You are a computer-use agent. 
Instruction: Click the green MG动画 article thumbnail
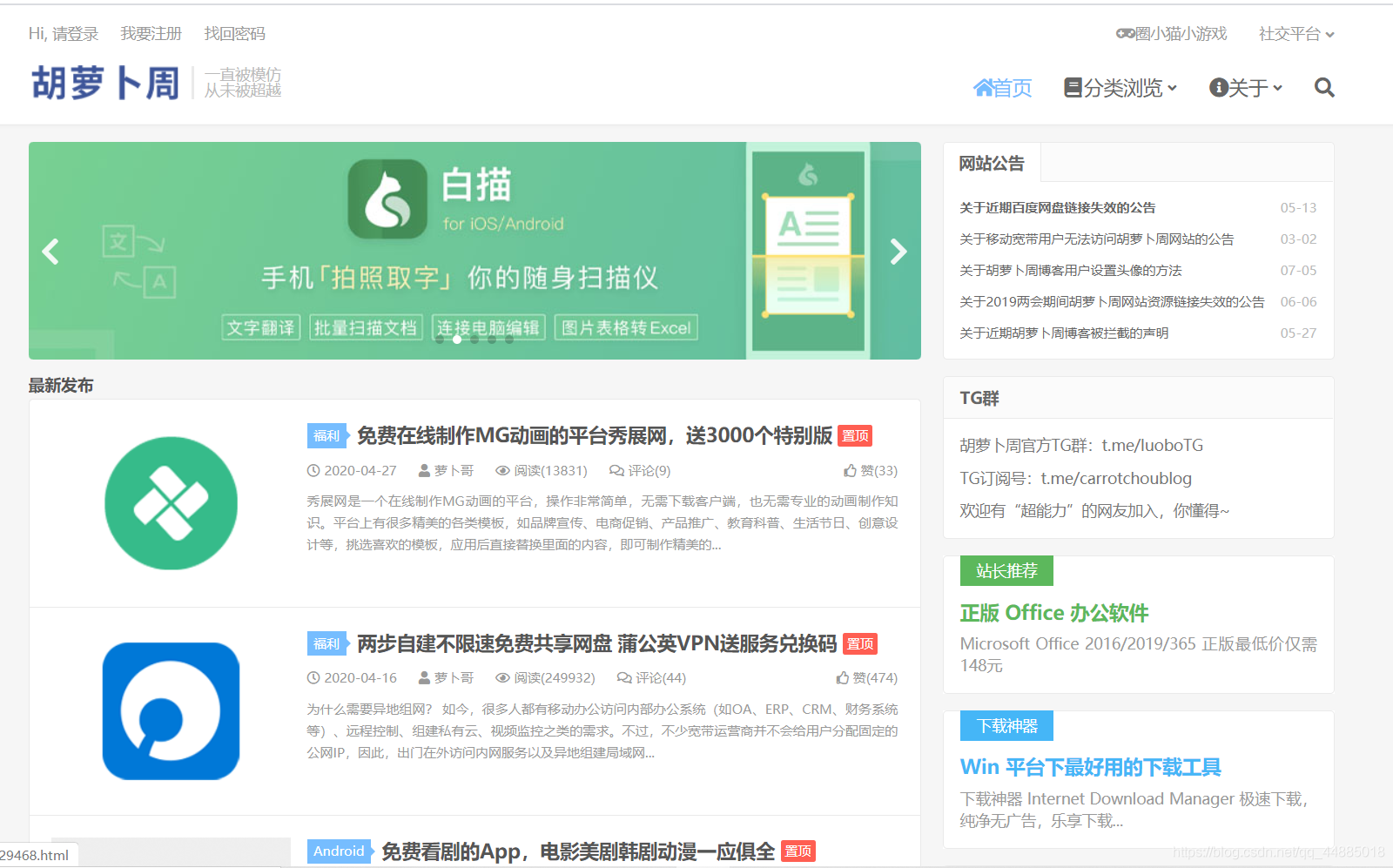[171, 503]
